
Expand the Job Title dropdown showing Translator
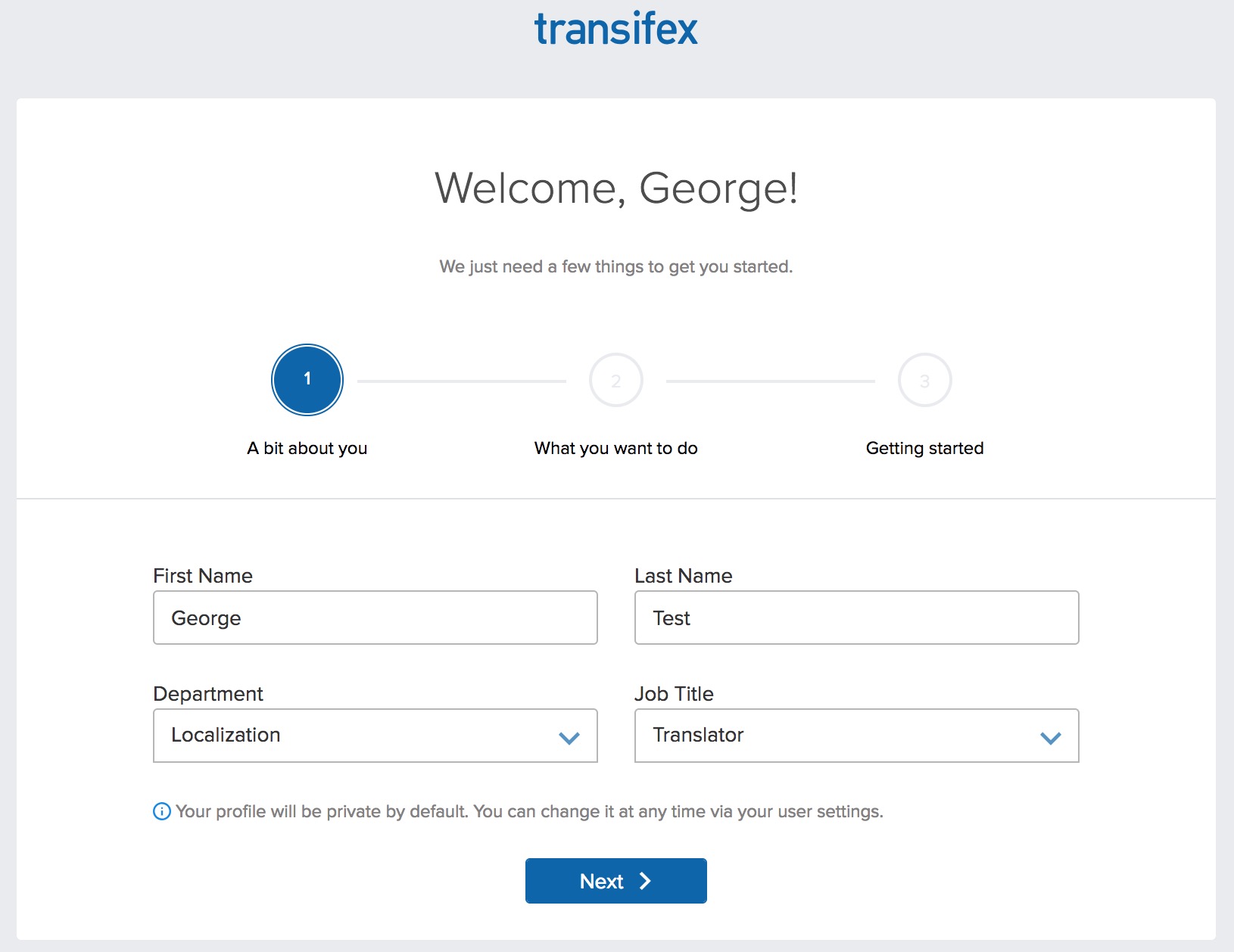coord(856,736)
